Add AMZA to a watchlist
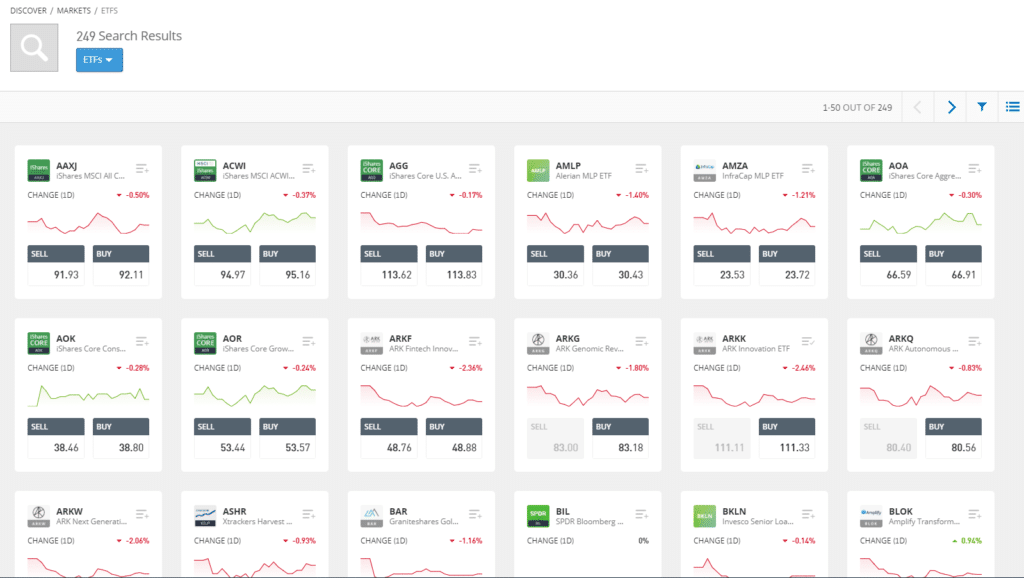Viewport: 1024px width, 578px height. pos(807,170)
